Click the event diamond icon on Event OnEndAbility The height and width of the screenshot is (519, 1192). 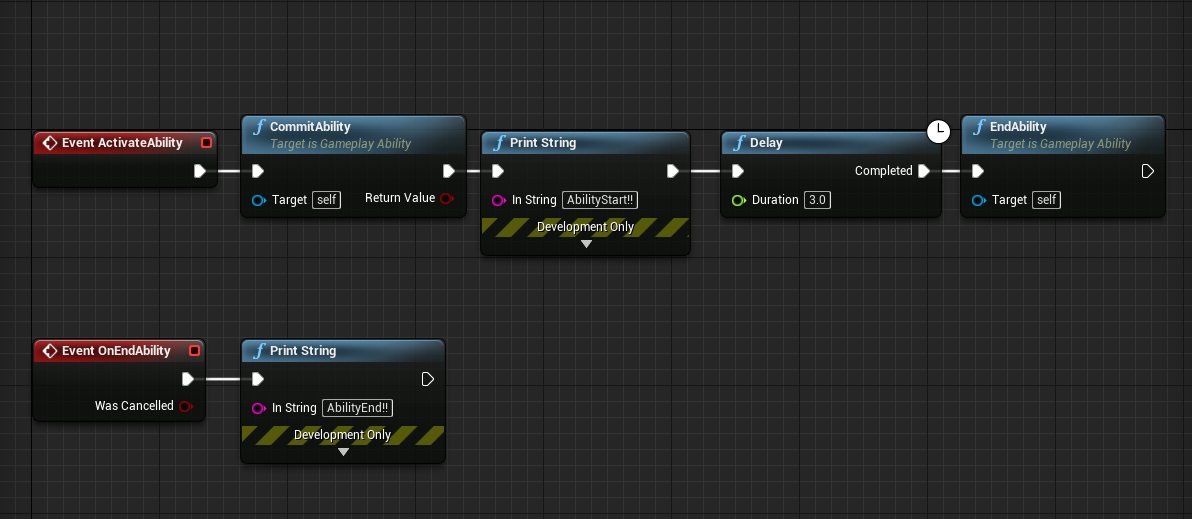[49, 350]
